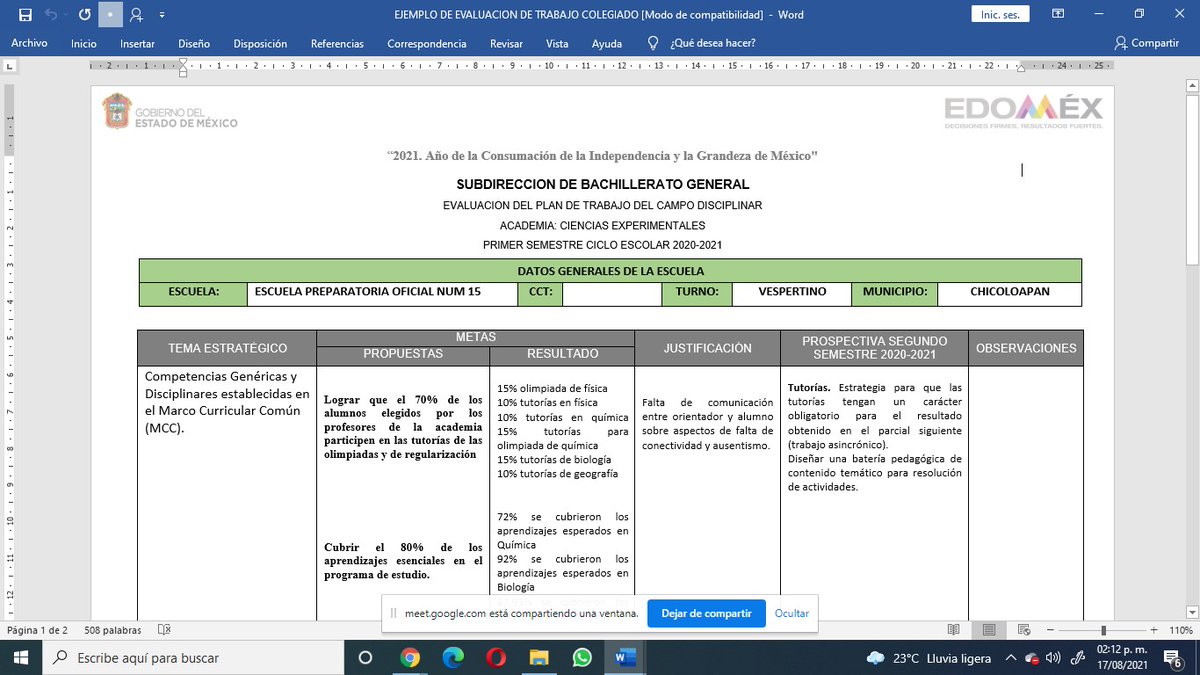Screen dimensions: 1200x675
Task: Open WhatsApp from the taskbar
Action: pyautogui.click(x=582, y=658)
